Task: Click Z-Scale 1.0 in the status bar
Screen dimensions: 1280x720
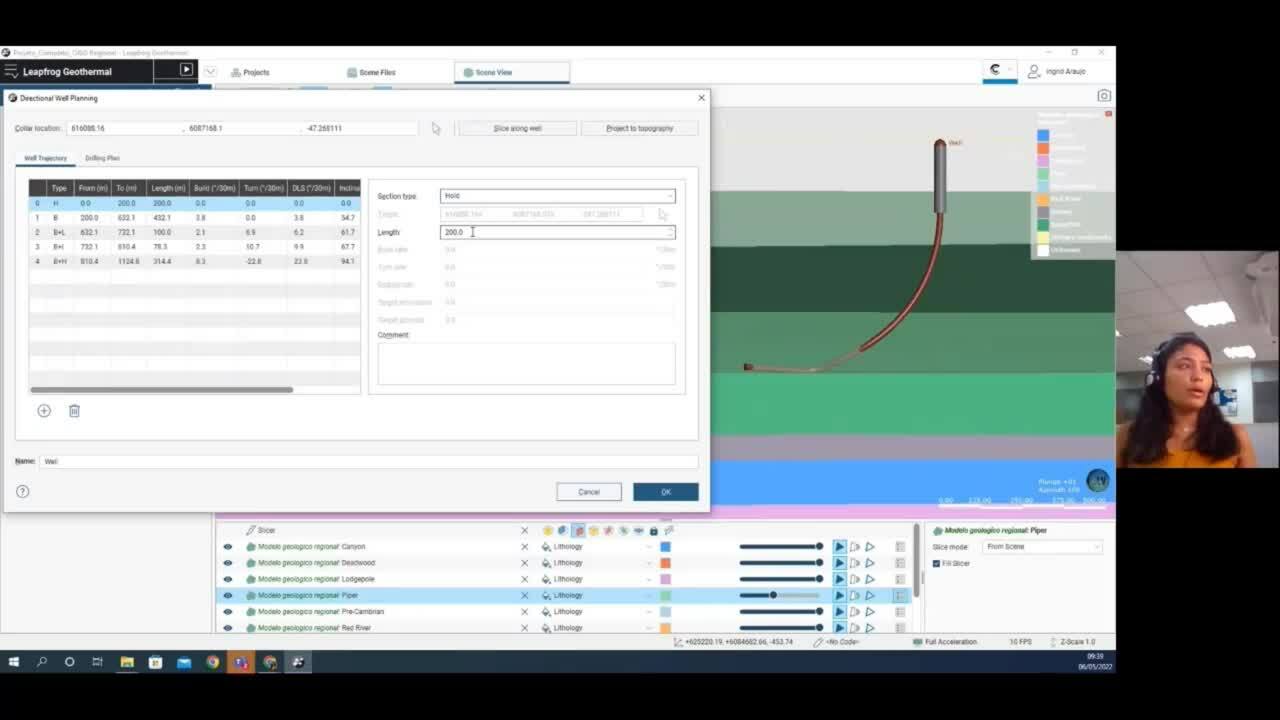Action: coord(1077,641)
